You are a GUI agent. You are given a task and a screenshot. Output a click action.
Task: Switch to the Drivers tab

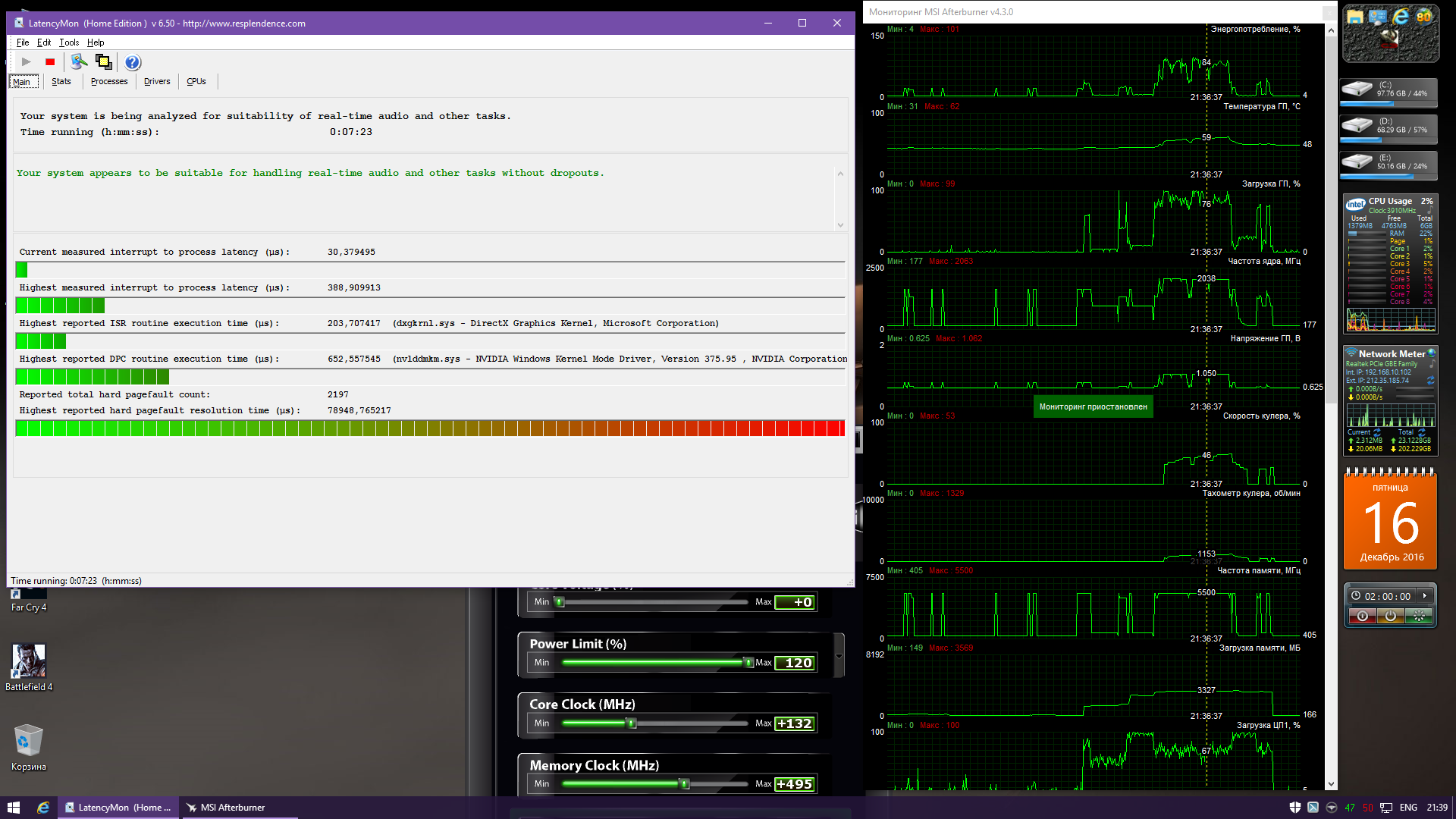pos(157,82)
